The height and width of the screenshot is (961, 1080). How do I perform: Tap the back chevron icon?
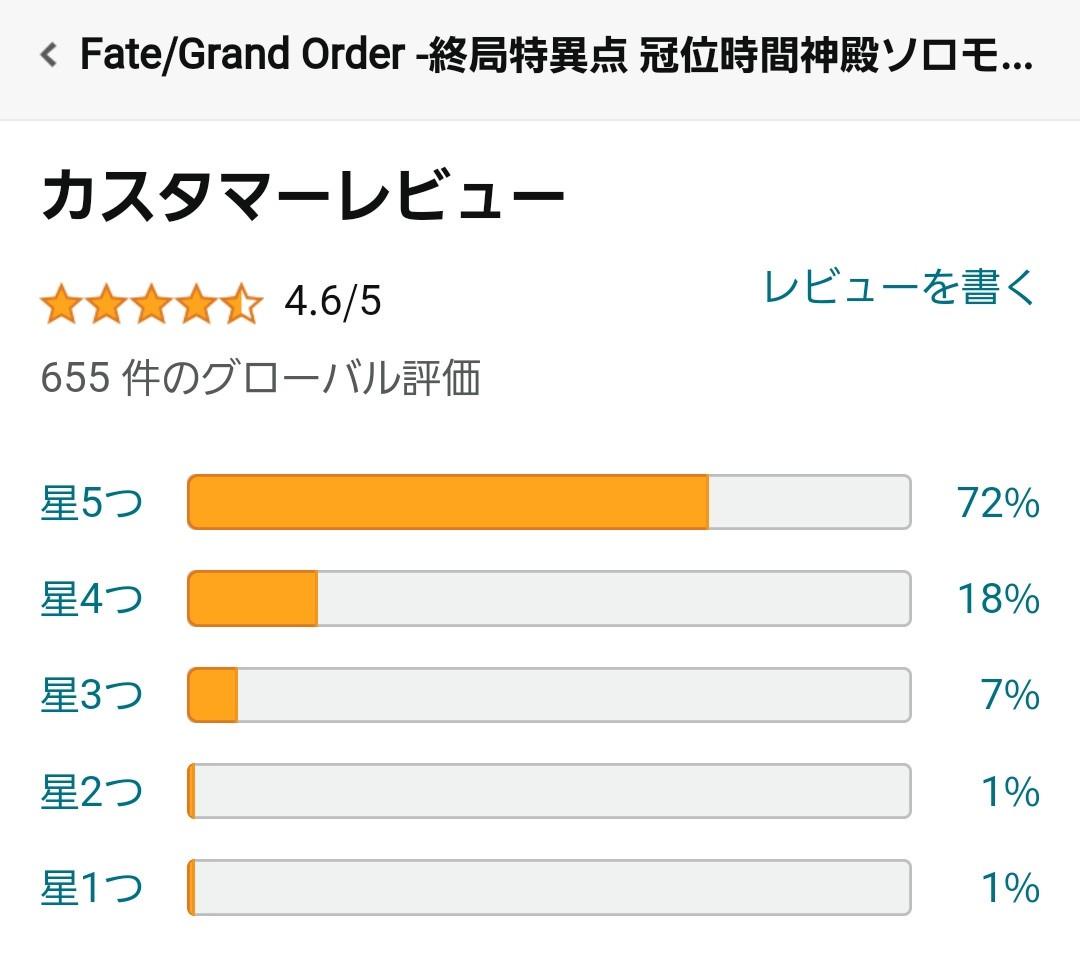coord(48,54)
